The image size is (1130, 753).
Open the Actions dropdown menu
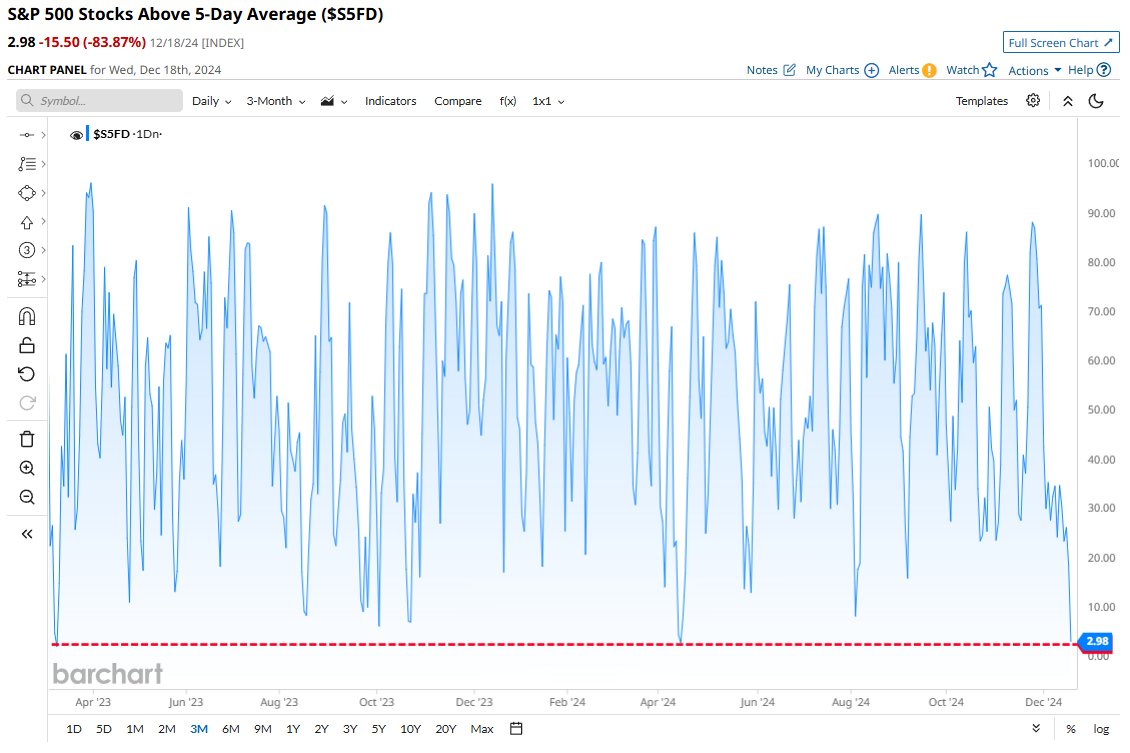pos(1035,70)
